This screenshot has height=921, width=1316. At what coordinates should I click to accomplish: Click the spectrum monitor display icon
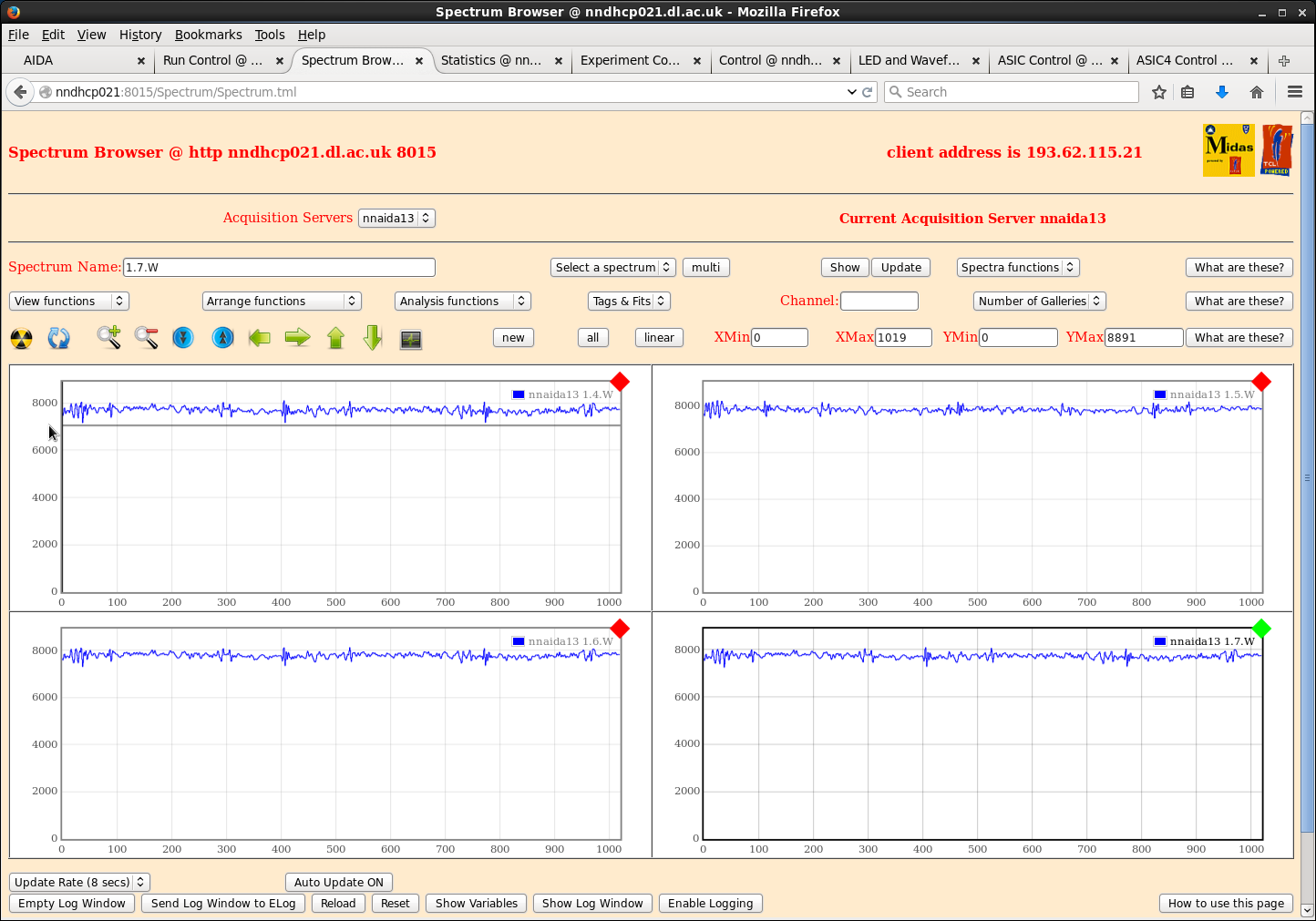(411, 339)
